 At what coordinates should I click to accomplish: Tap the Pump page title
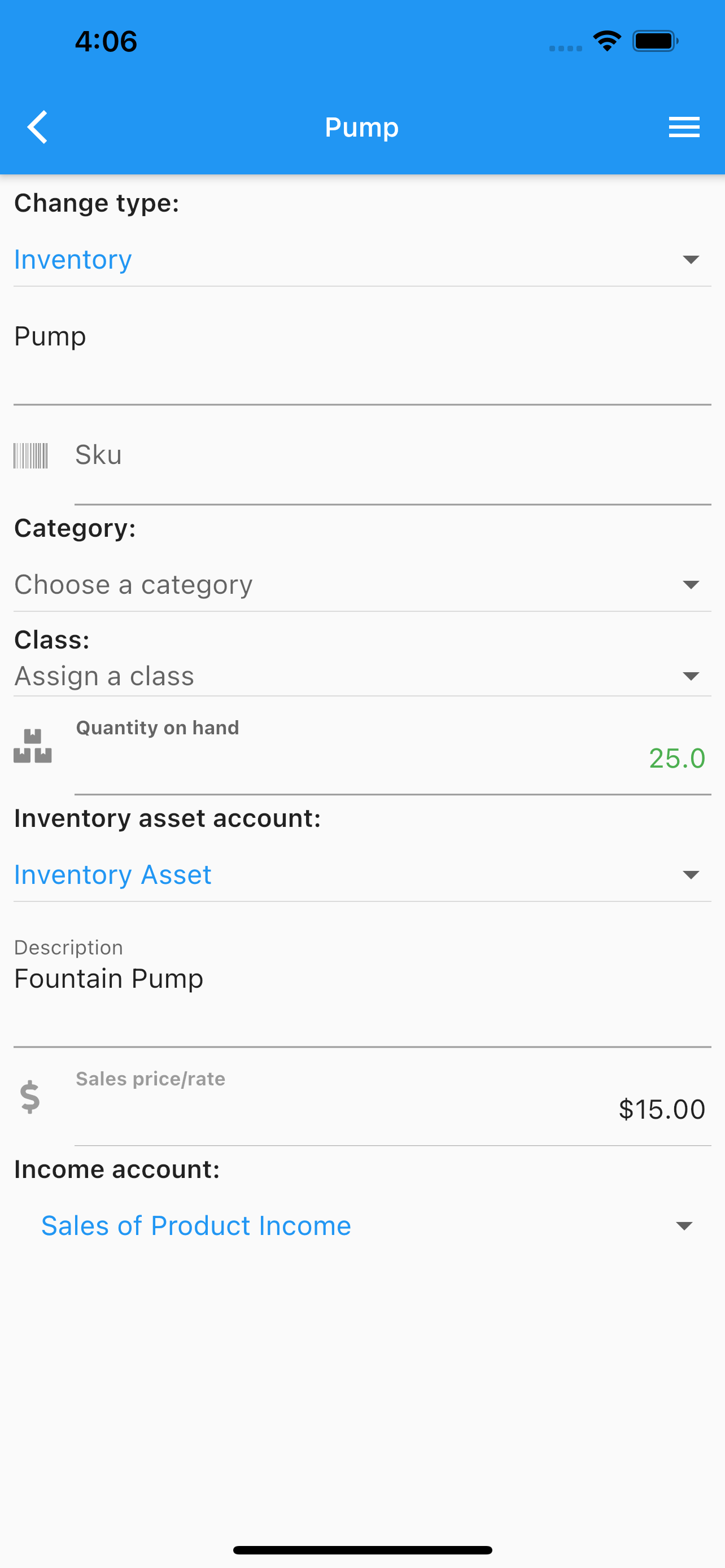tap(361, 127)
